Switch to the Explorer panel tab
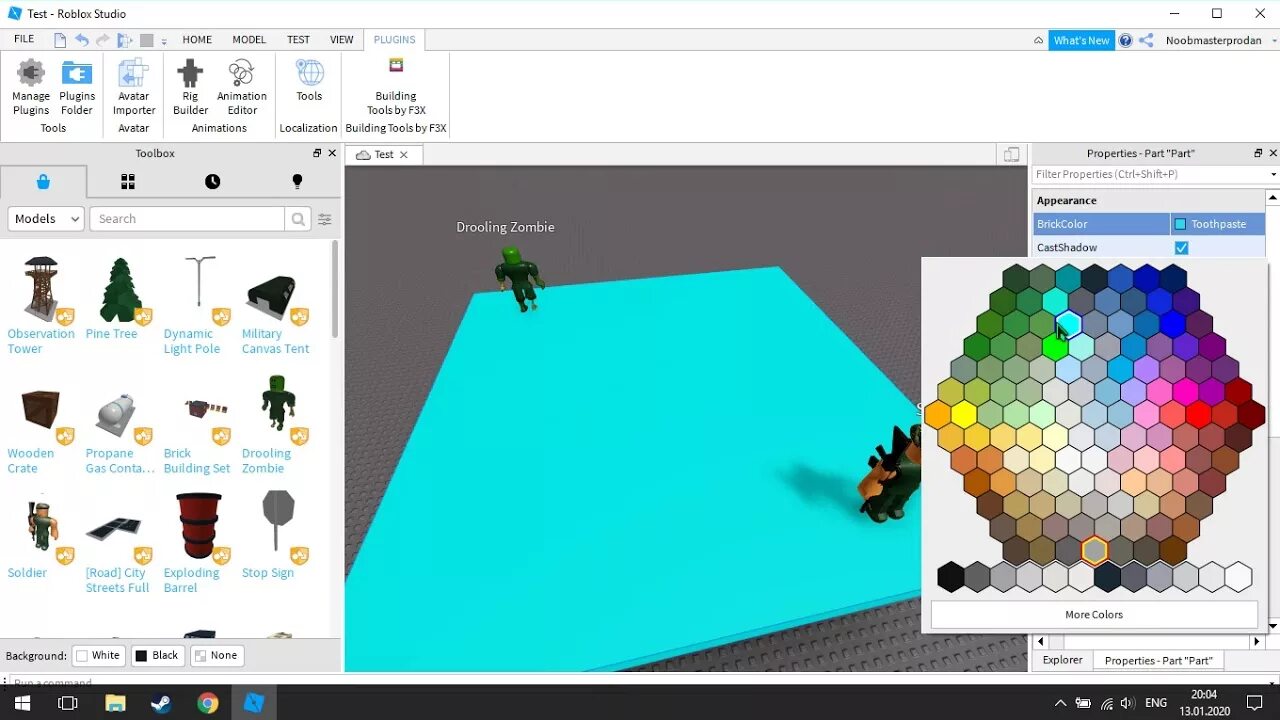 point(1062,660)
